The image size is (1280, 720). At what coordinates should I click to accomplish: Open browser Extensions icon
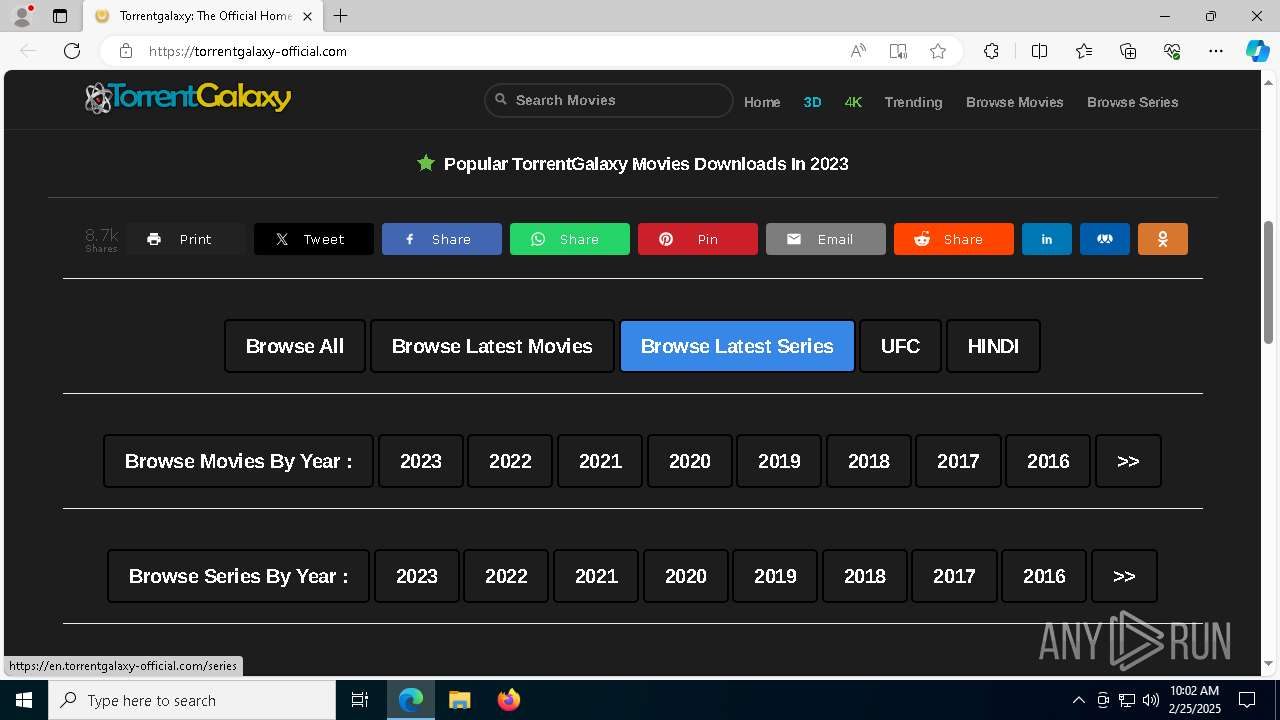pos(991,51)
